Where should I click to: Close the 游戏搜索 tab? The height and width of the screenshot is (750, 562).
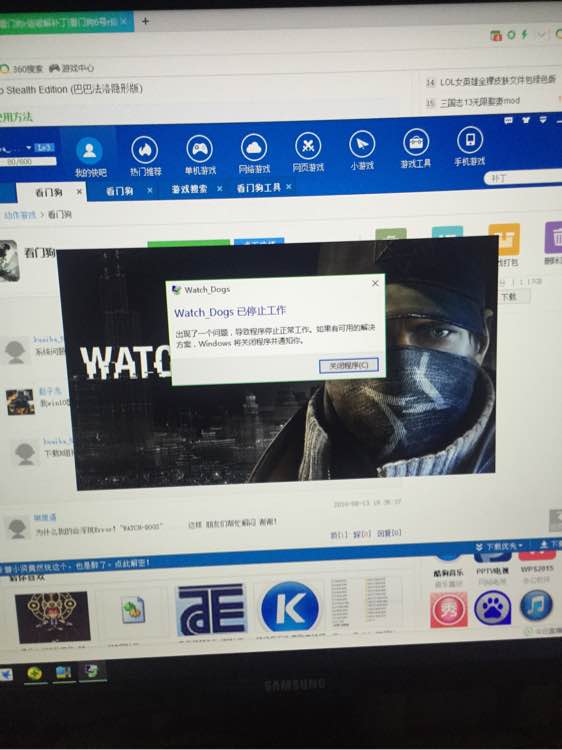coord(220,188)
